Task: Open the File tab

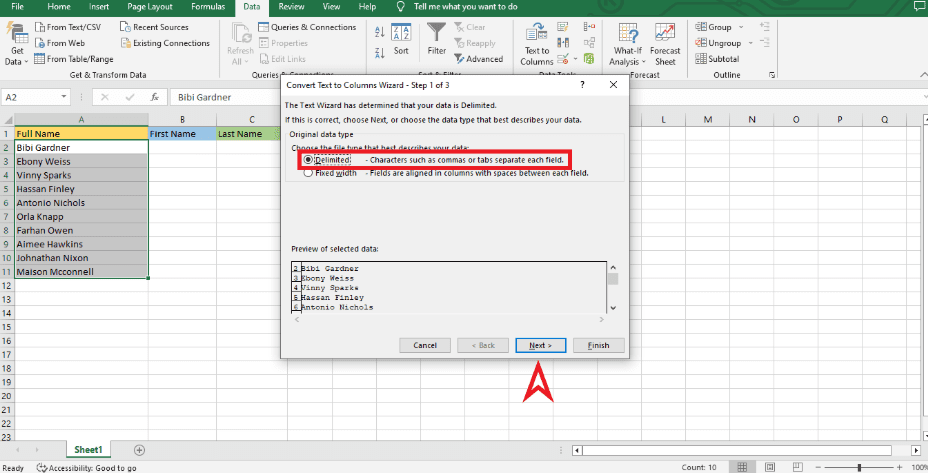Action: tap(18, 7)
